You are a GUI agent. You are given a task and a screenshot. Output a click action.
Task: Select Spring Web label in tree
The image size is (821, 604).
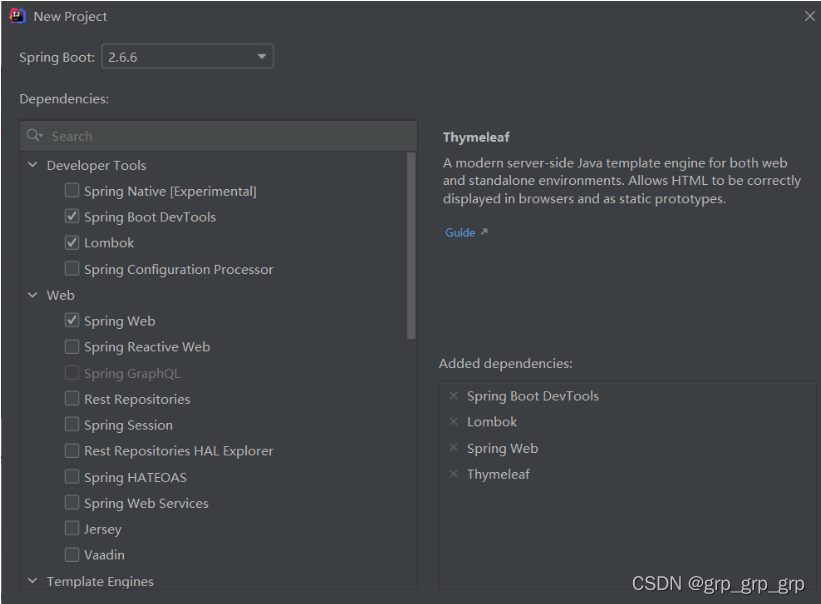coord(119,321)
